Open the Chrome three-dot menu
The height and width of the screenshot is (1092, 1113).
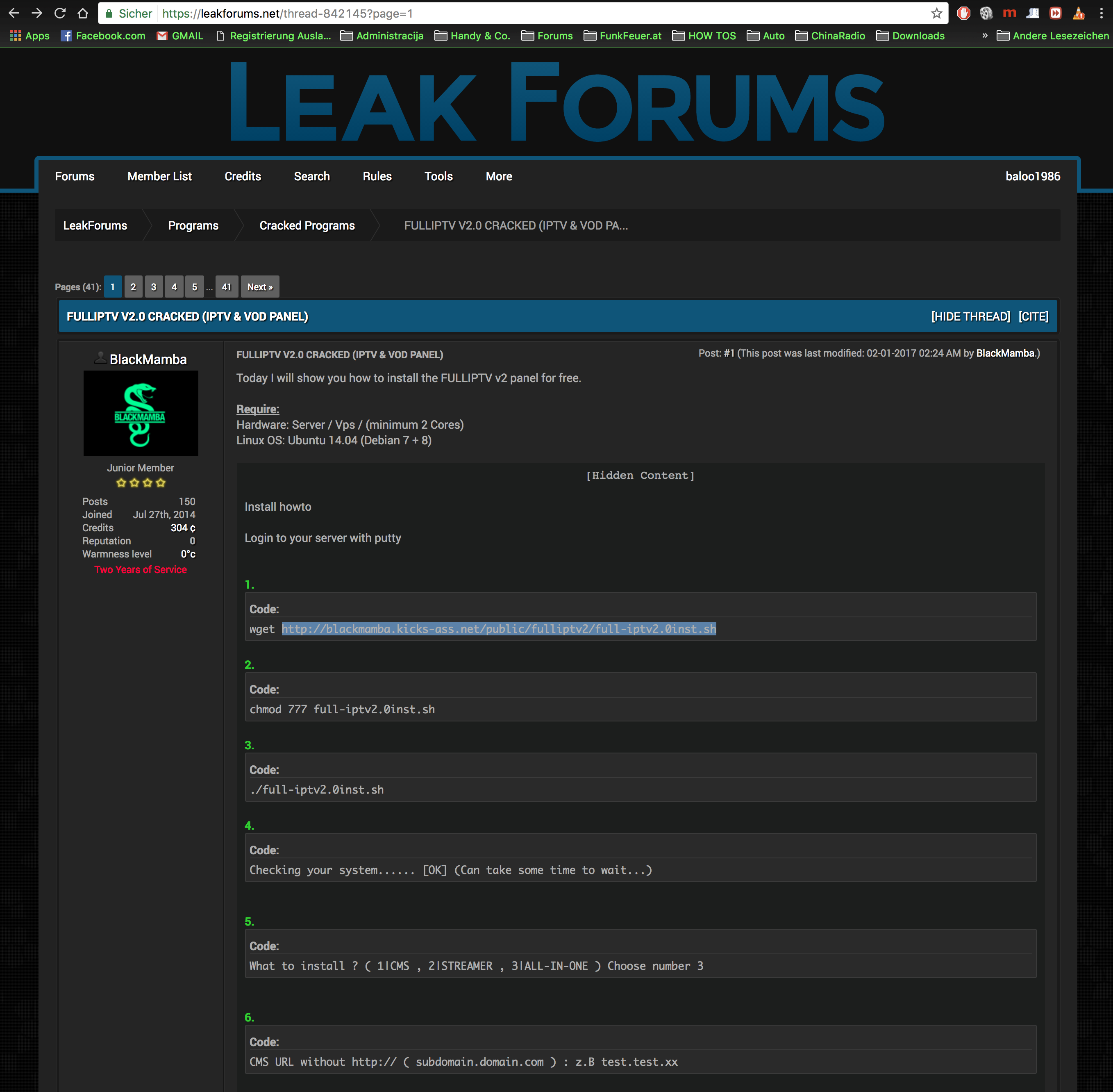1102,13
